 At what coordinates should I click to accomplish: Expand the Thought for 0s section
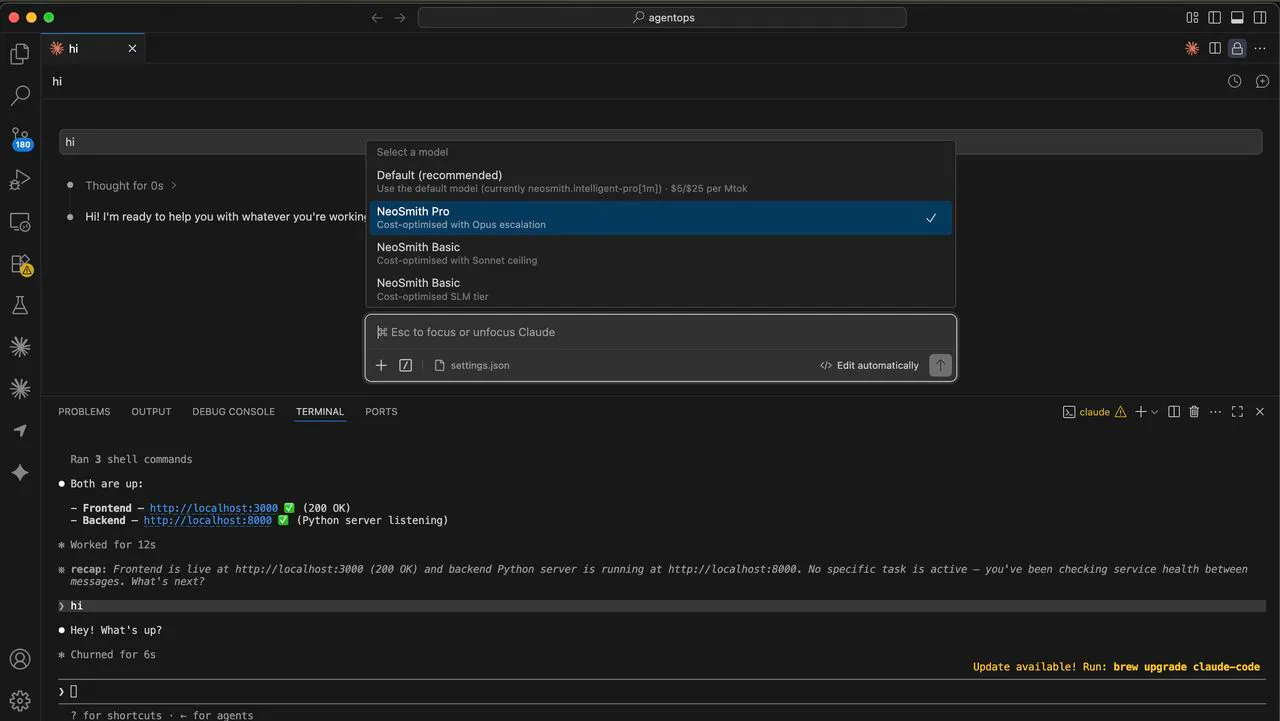click(x=131, y=185)
